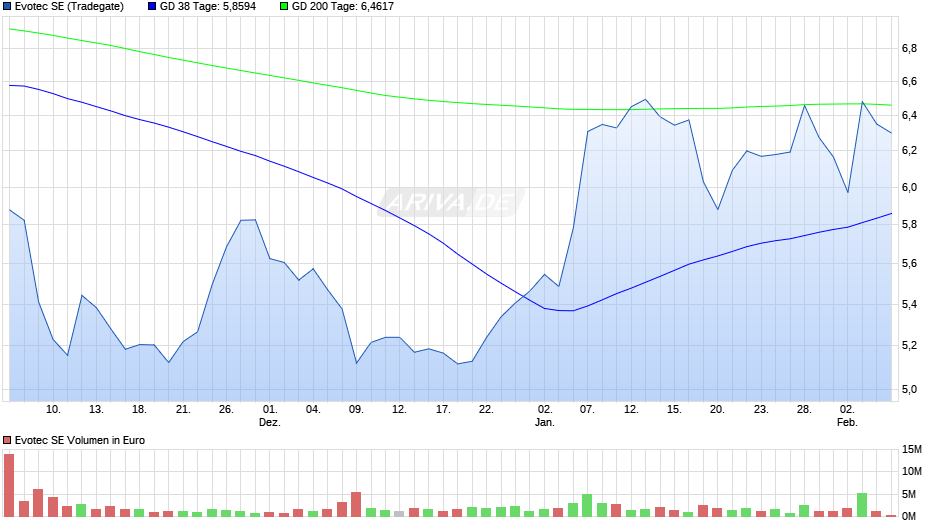940x526 pixels.
Task: Click the price line peak near 12. Jan.
Action: pyautogui.click(x=645, y=100)
